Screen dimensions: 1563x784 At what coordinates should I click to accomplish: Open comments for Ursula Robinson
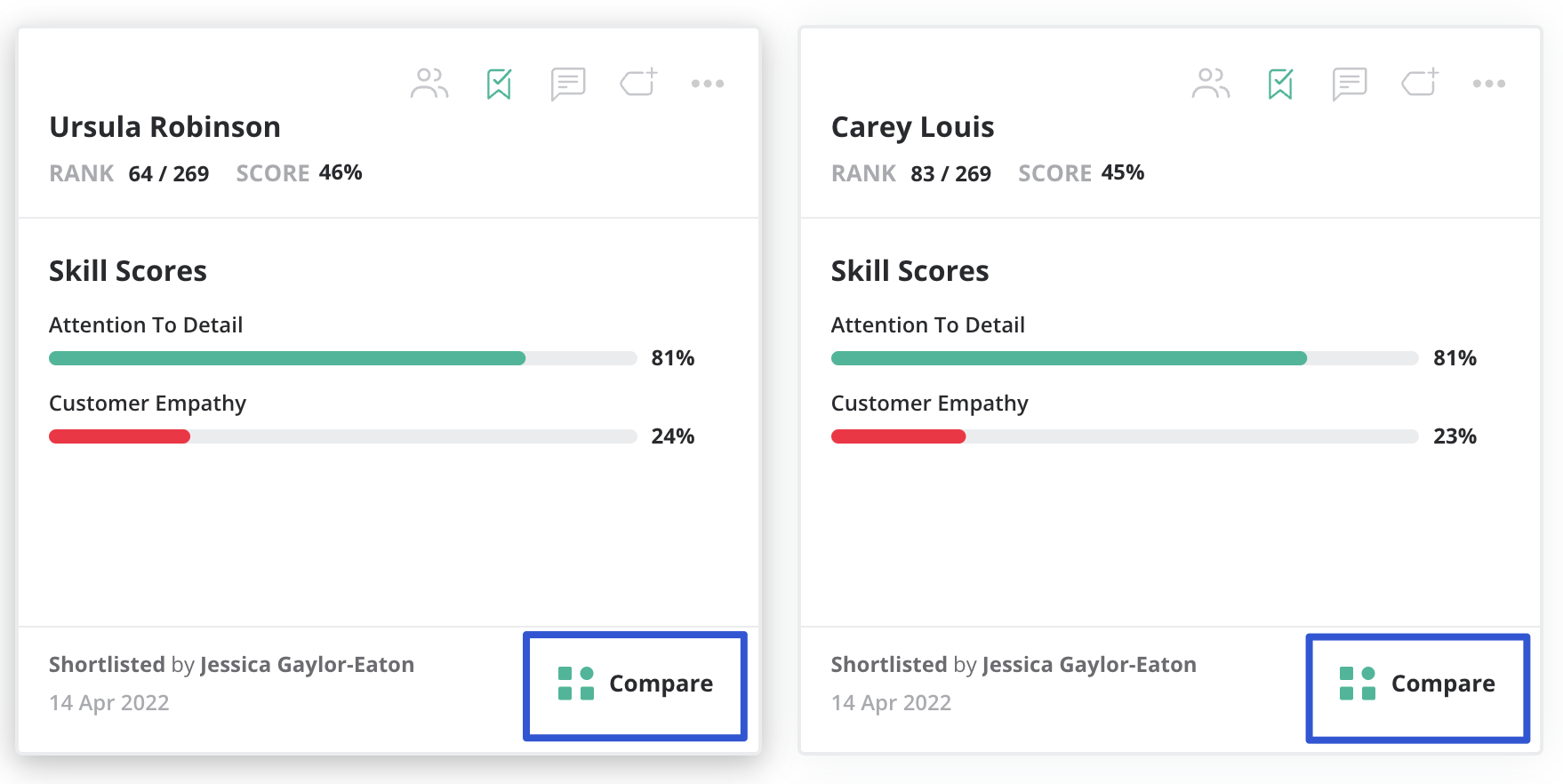(567, 84)
